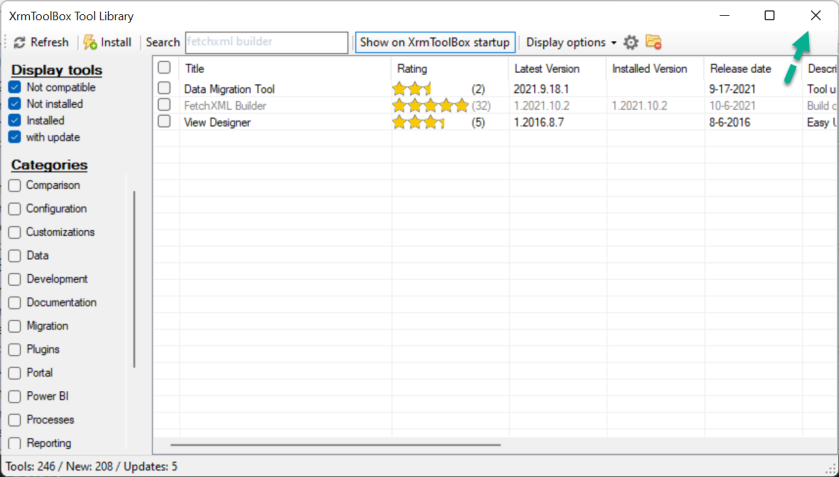Sort by Latest Version column header
839x477 pixels.
tap(558, 69)
